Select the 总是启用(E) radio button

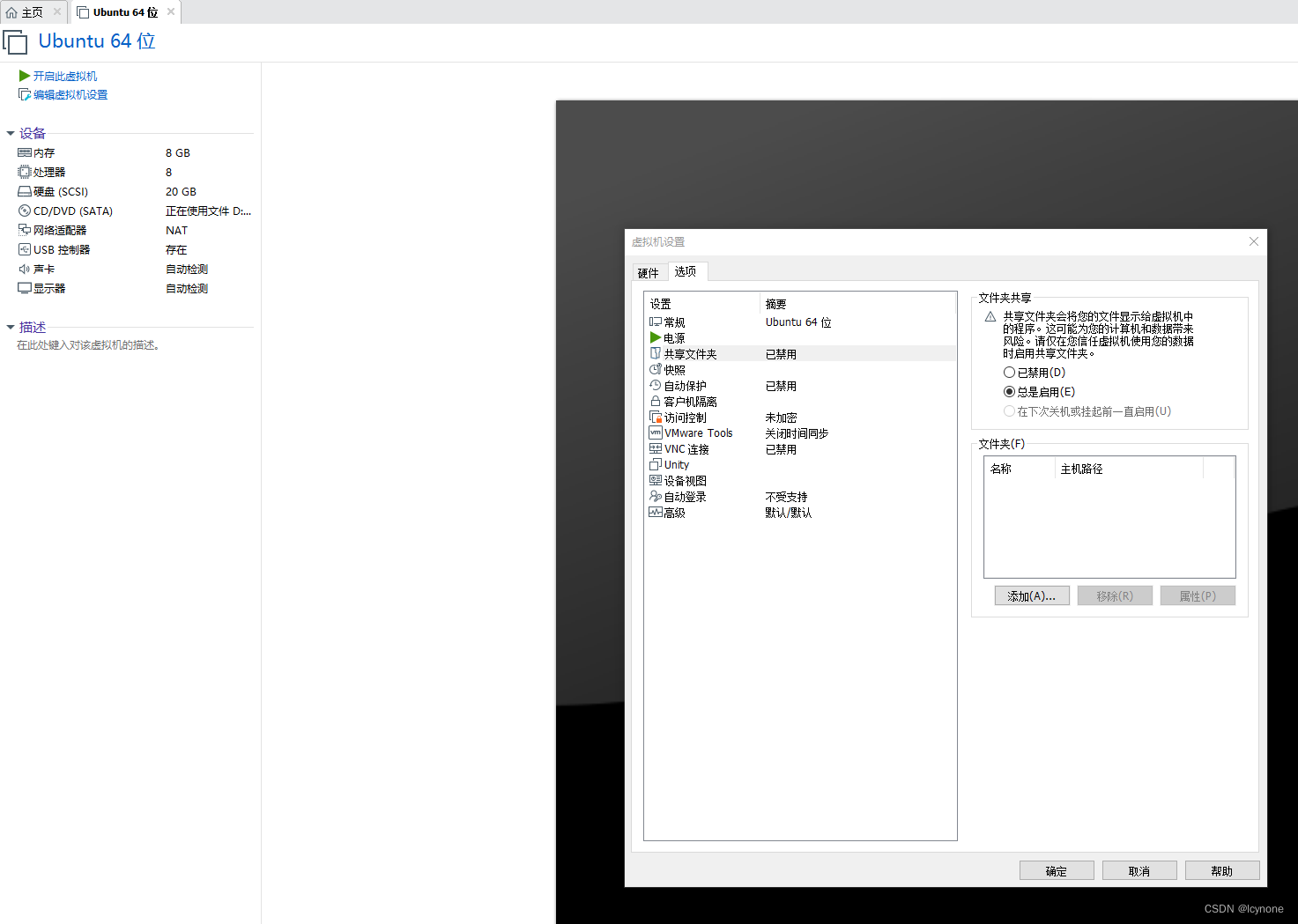[x=1009, y=392]
